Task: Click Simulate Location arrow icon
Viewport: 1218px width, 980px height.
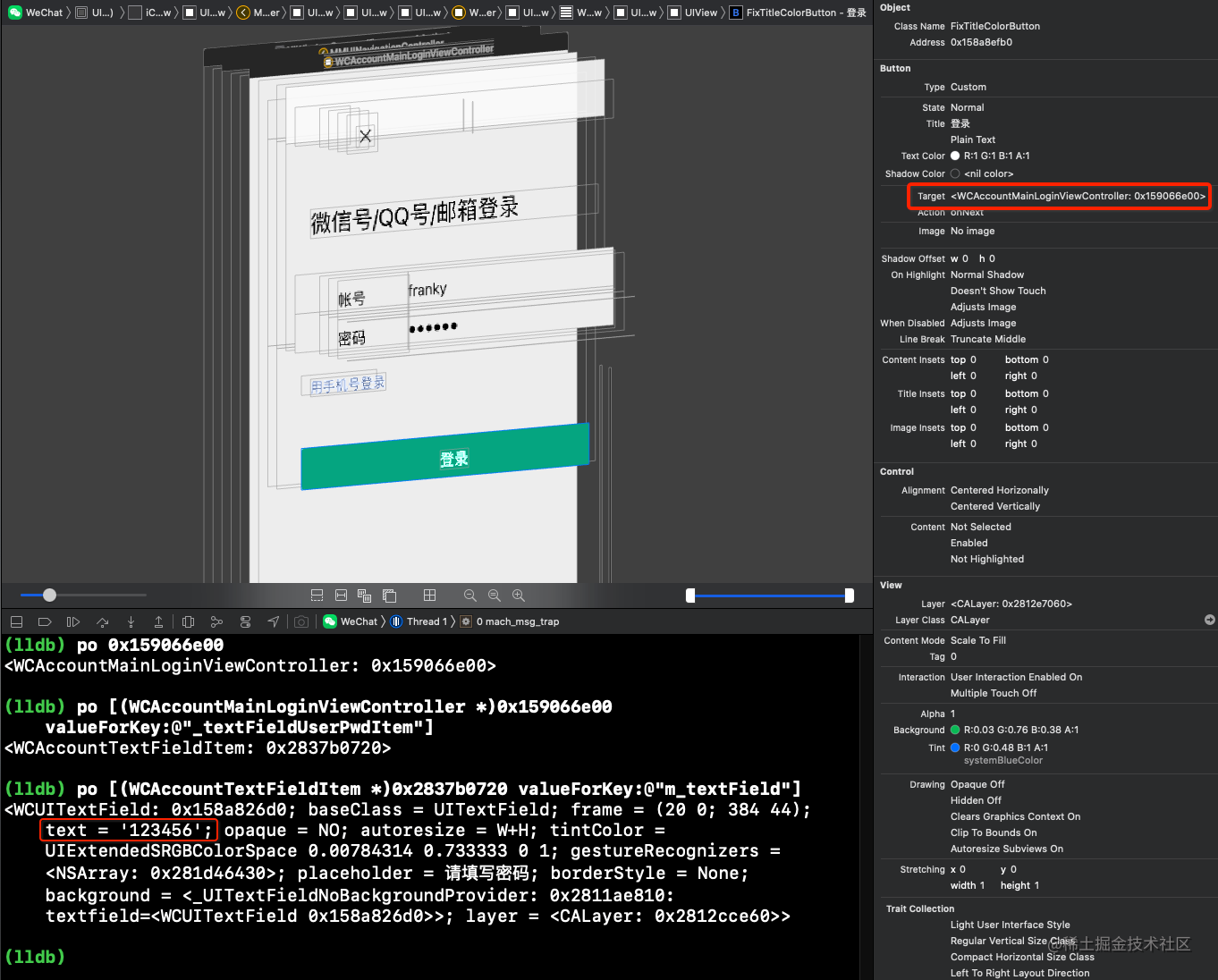Action: pyautogui.click(x=274, y=621)
